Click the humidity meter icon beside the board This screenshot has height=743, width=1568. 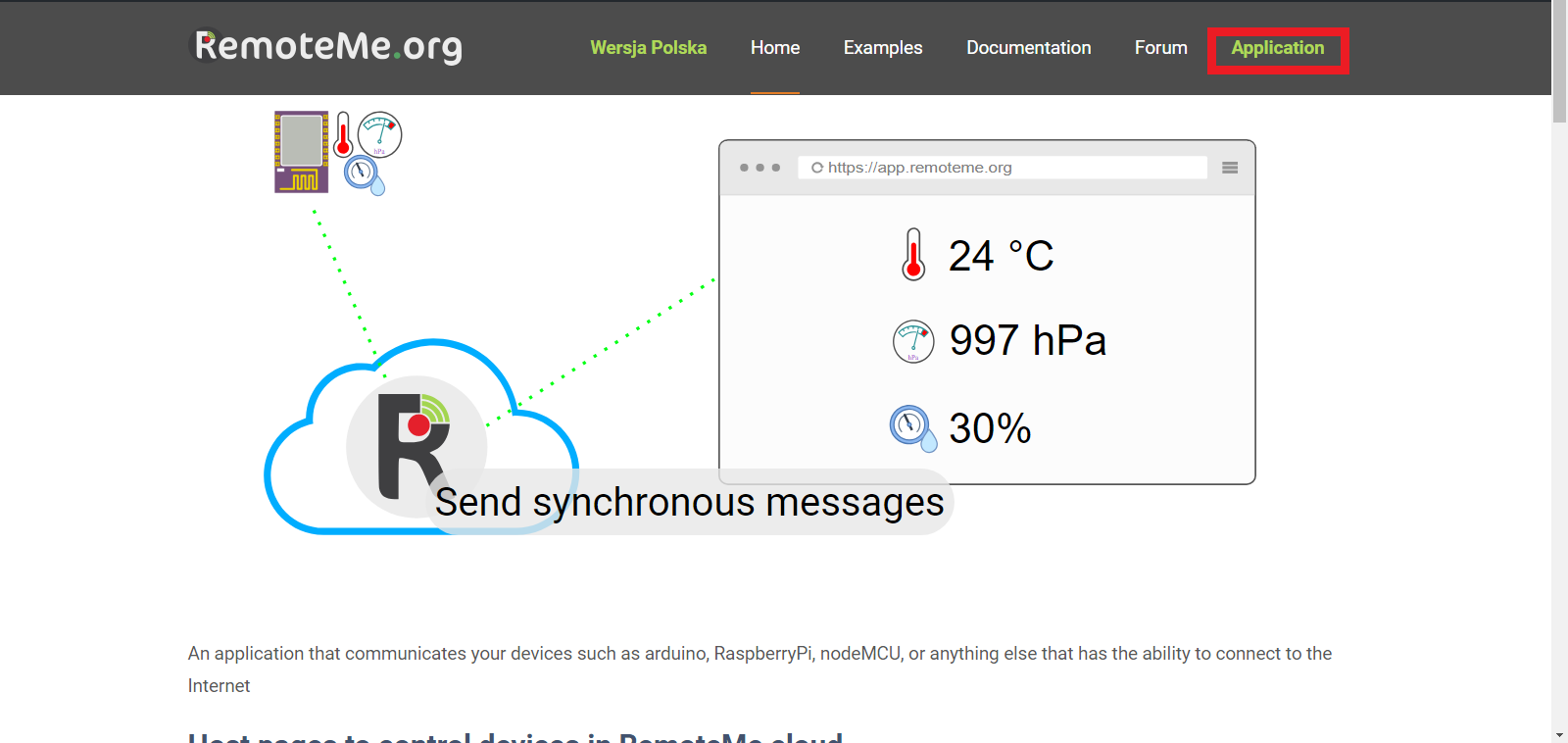pyautogui.click(x=365, y=175)
